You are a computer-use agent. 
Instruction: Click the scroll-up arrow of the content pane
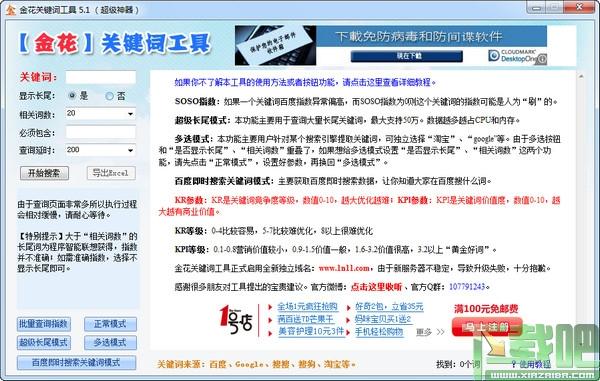click(581, 76)
